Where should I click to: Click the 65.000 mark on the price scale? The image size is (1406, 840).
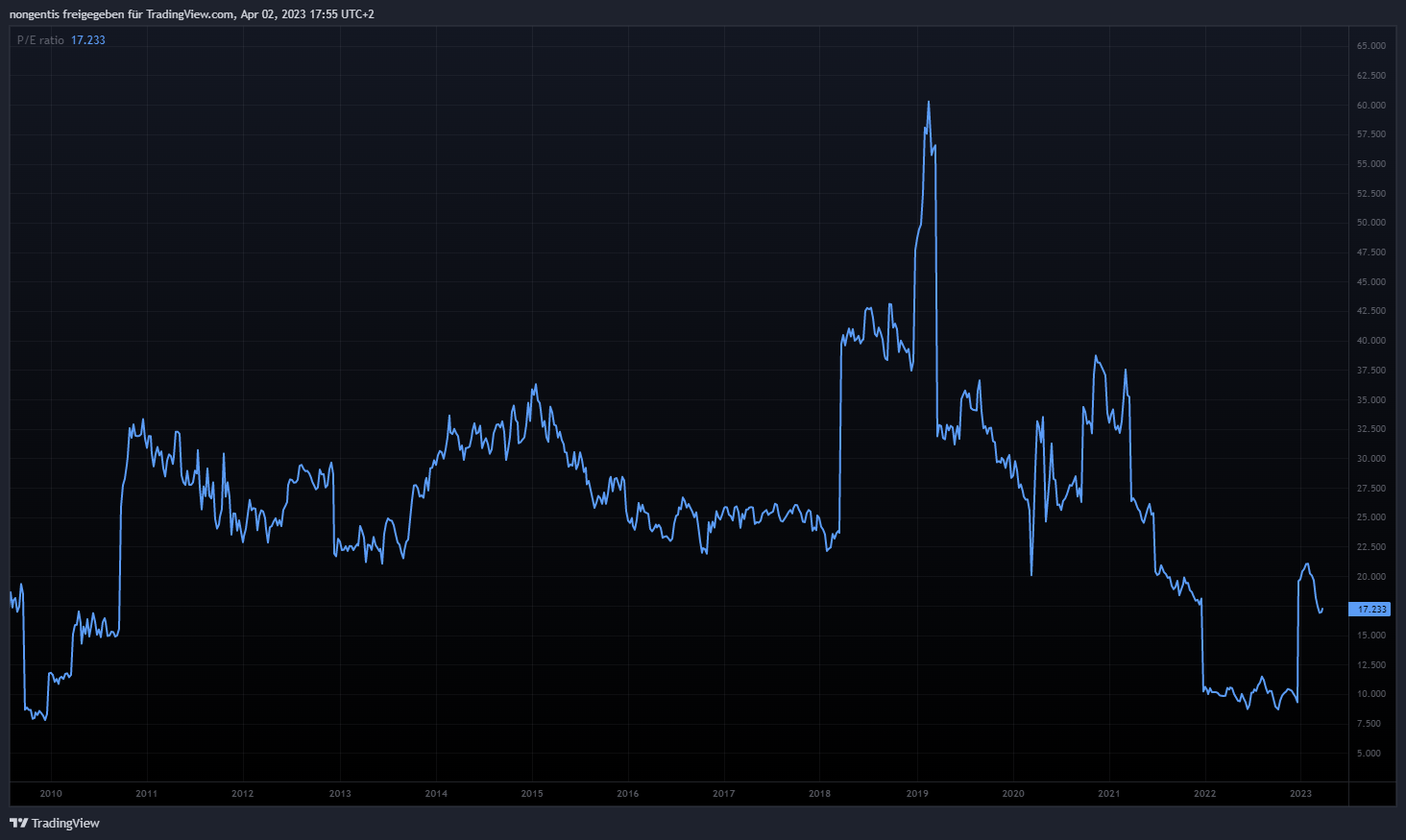1370,46
